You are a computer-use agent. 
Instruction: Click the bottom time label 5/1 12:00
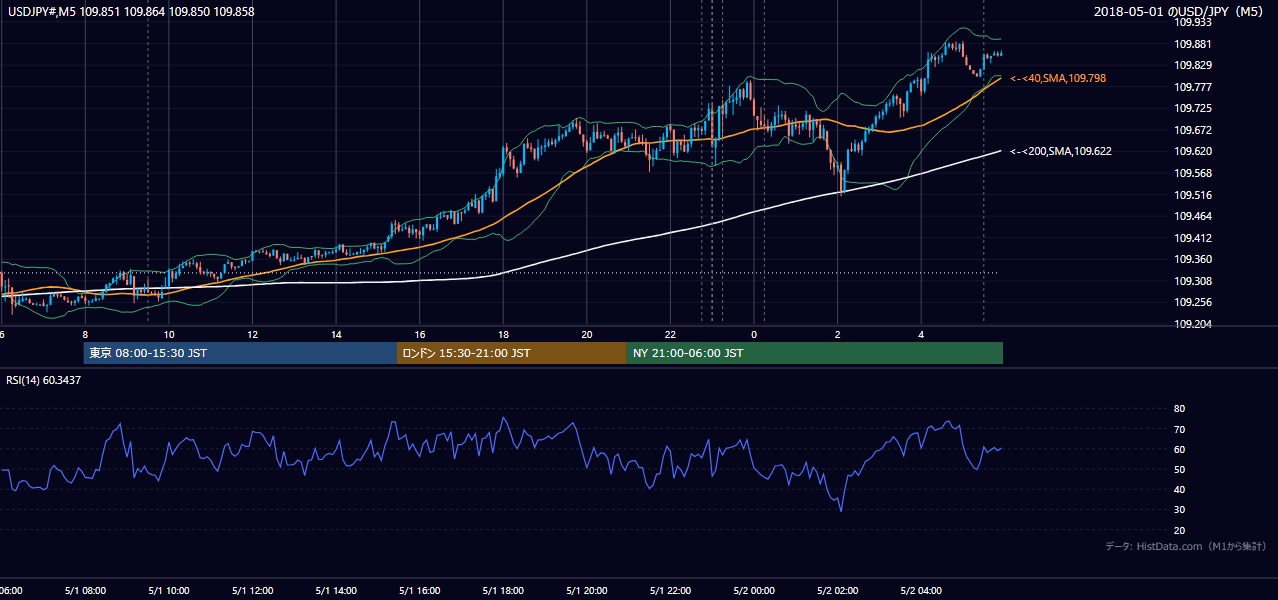click(x=252, y=591)
